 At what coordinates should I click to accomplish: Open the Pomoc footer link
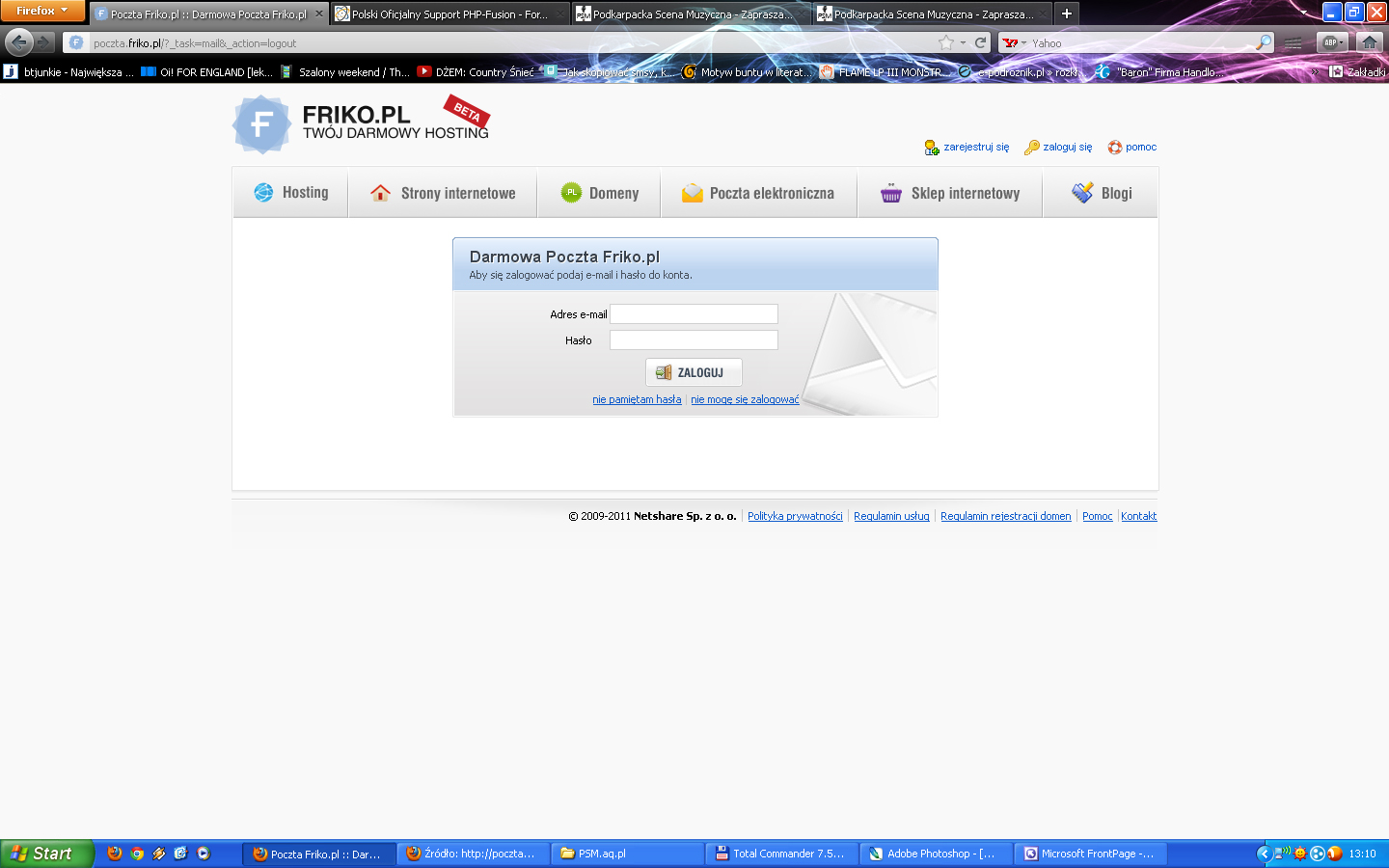pyautogui.click(x=1097, y=516)
